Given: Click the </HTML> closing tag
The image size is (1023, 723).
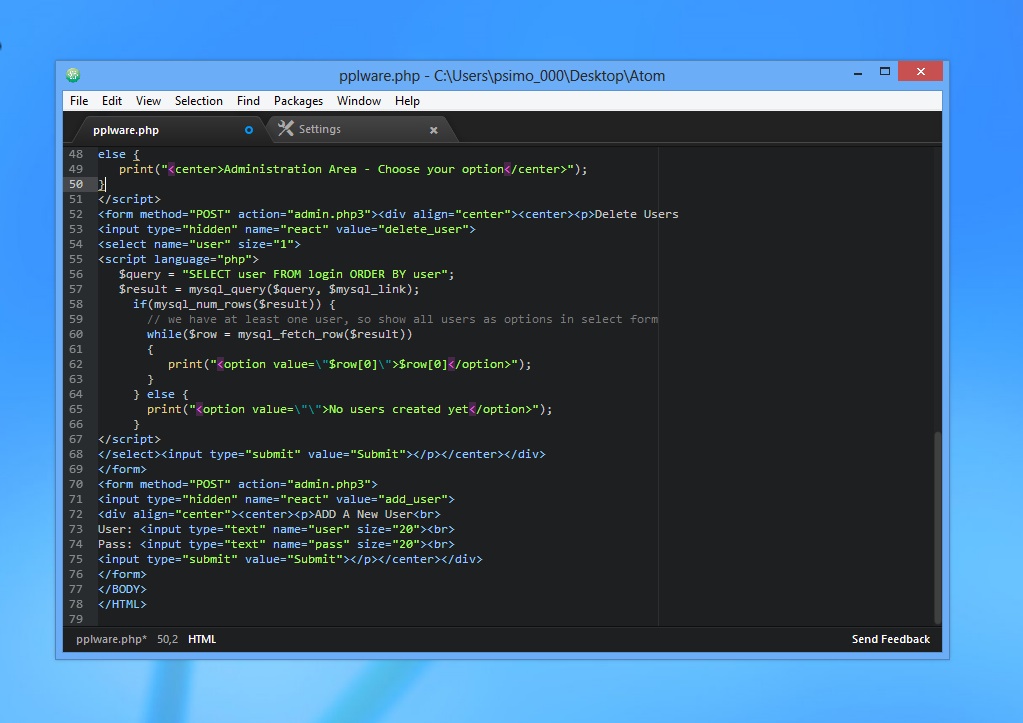Looking at the screenshot, I should click(122, 604).
